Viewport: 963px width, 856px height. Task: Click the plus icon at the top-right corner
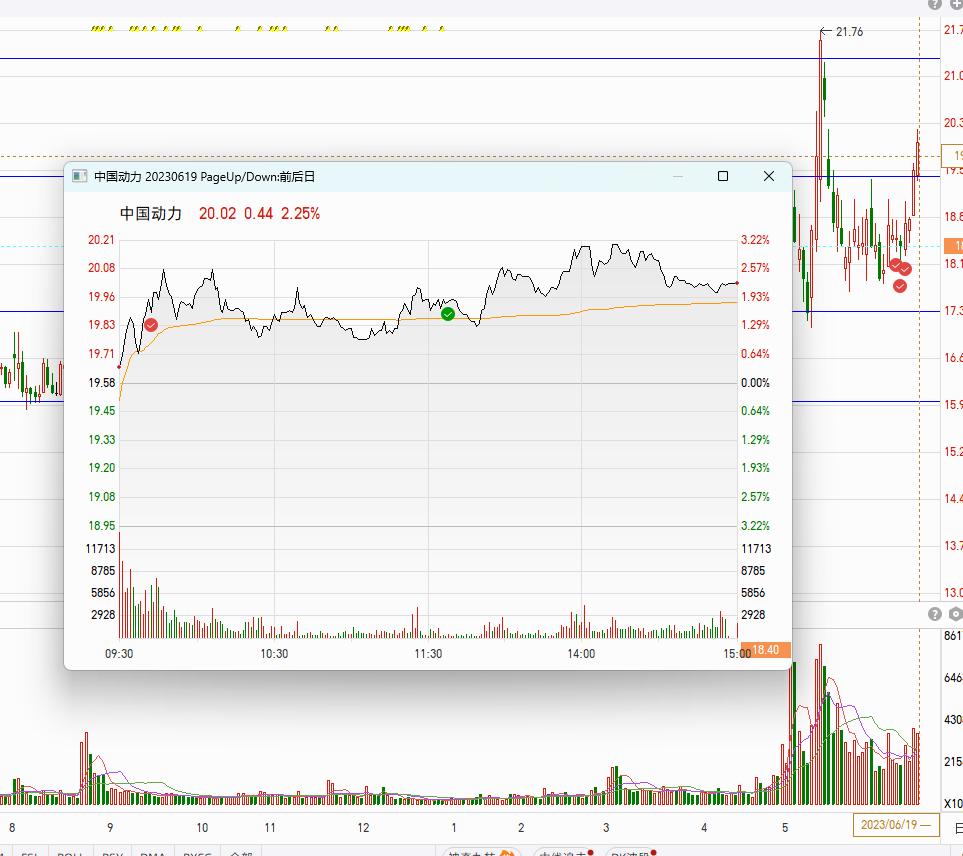coord(956,5)
